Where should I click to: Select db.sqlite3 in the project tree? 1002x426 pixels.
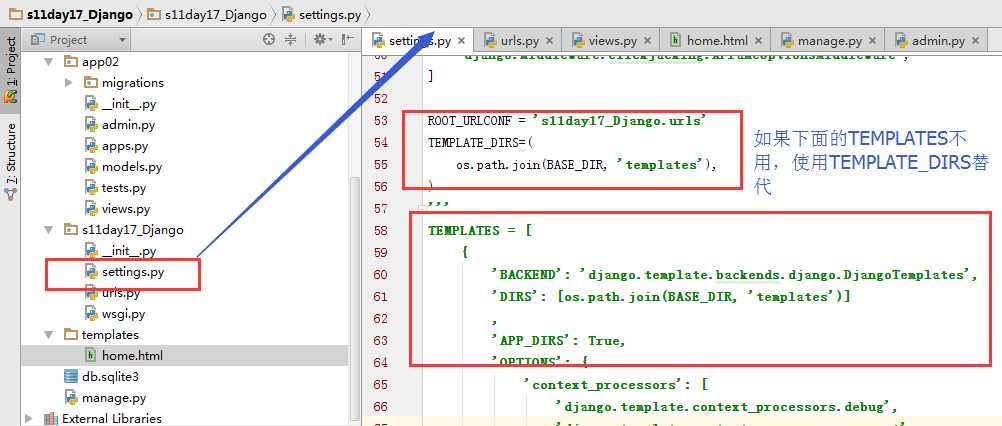(x=101, y=376)
